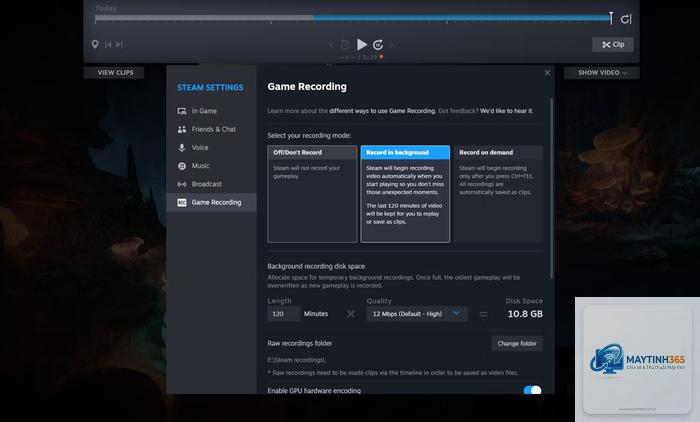Jump to previous marker on timeline
This screenshot has height=422, width=700.
coord(108,44)
